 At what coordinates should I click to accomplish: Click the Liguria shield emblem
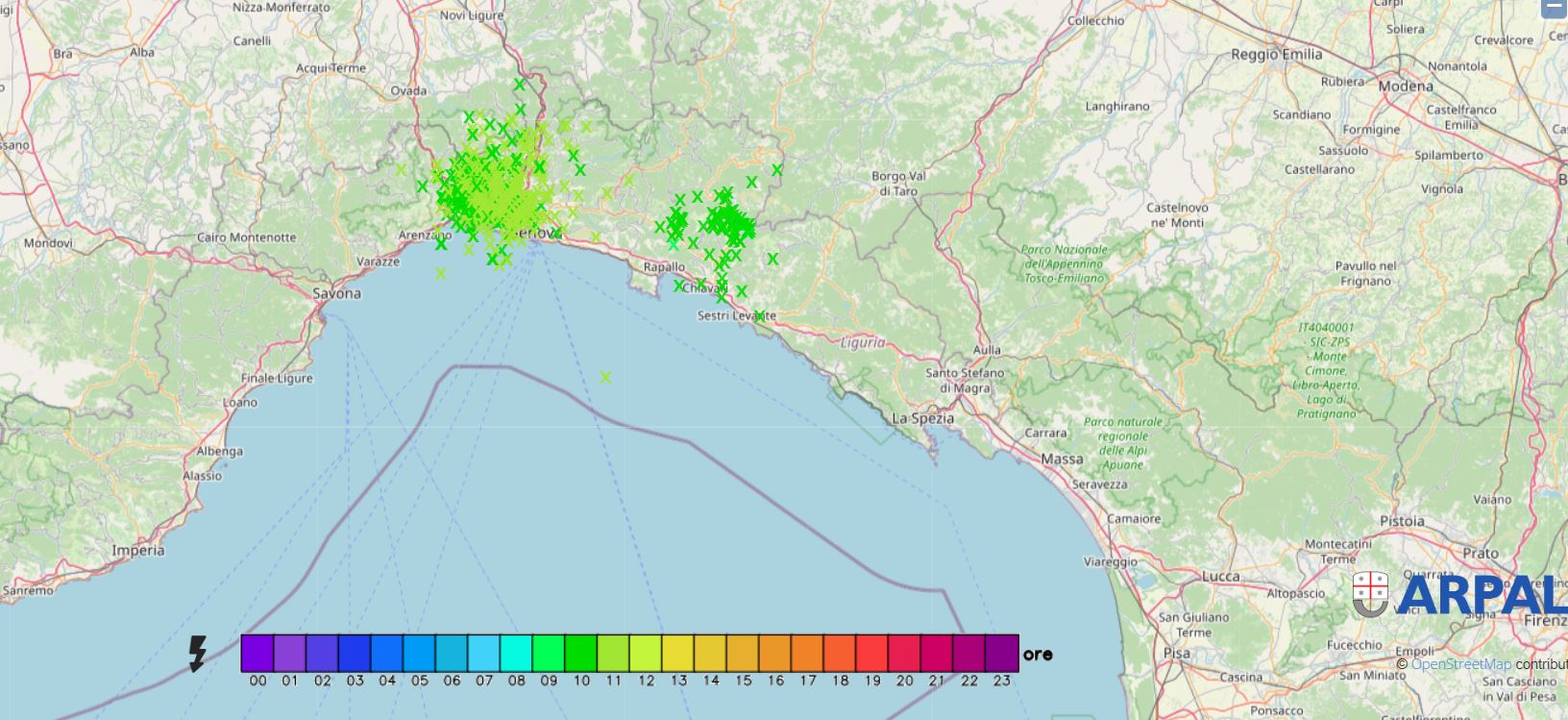tap(1370, 594)
